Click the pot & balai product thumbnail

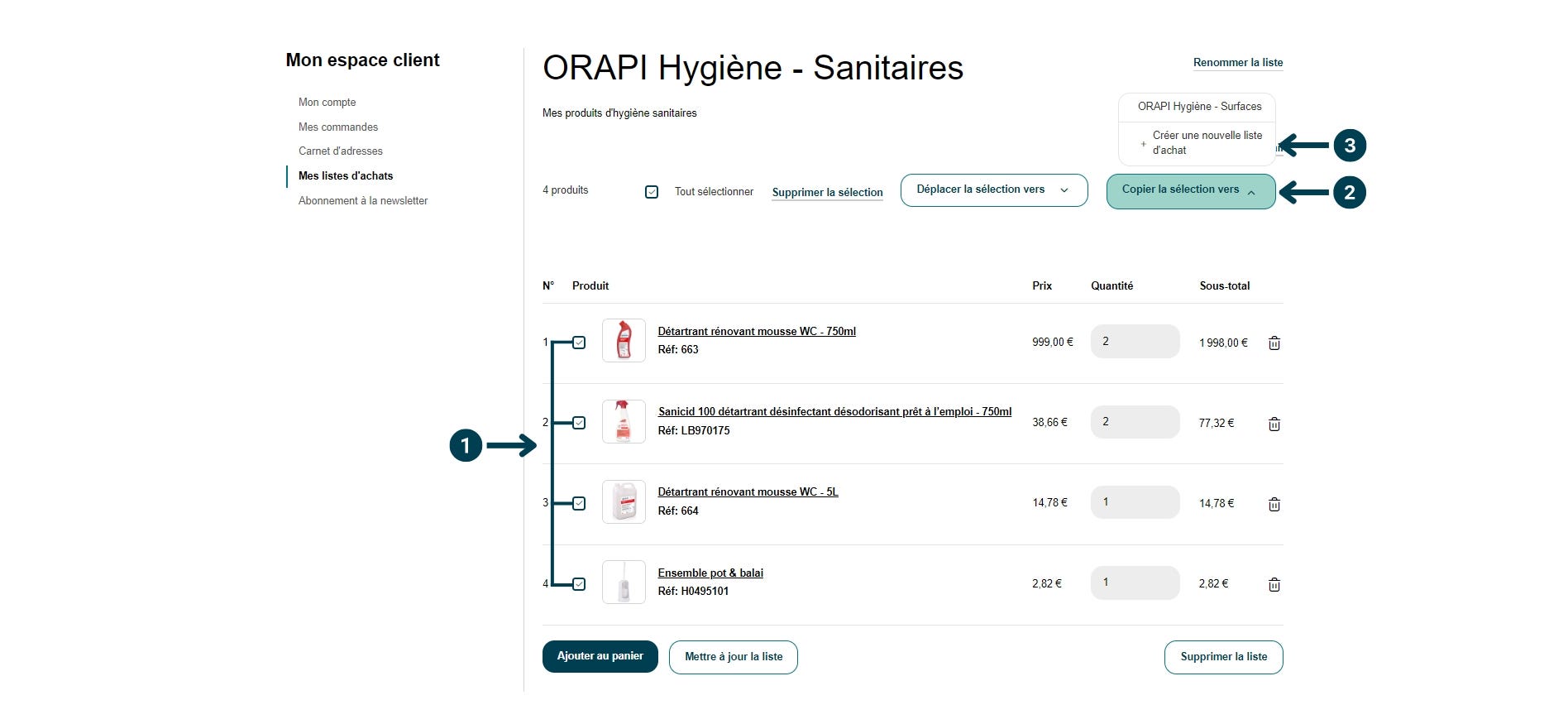(x=624, y=583)
